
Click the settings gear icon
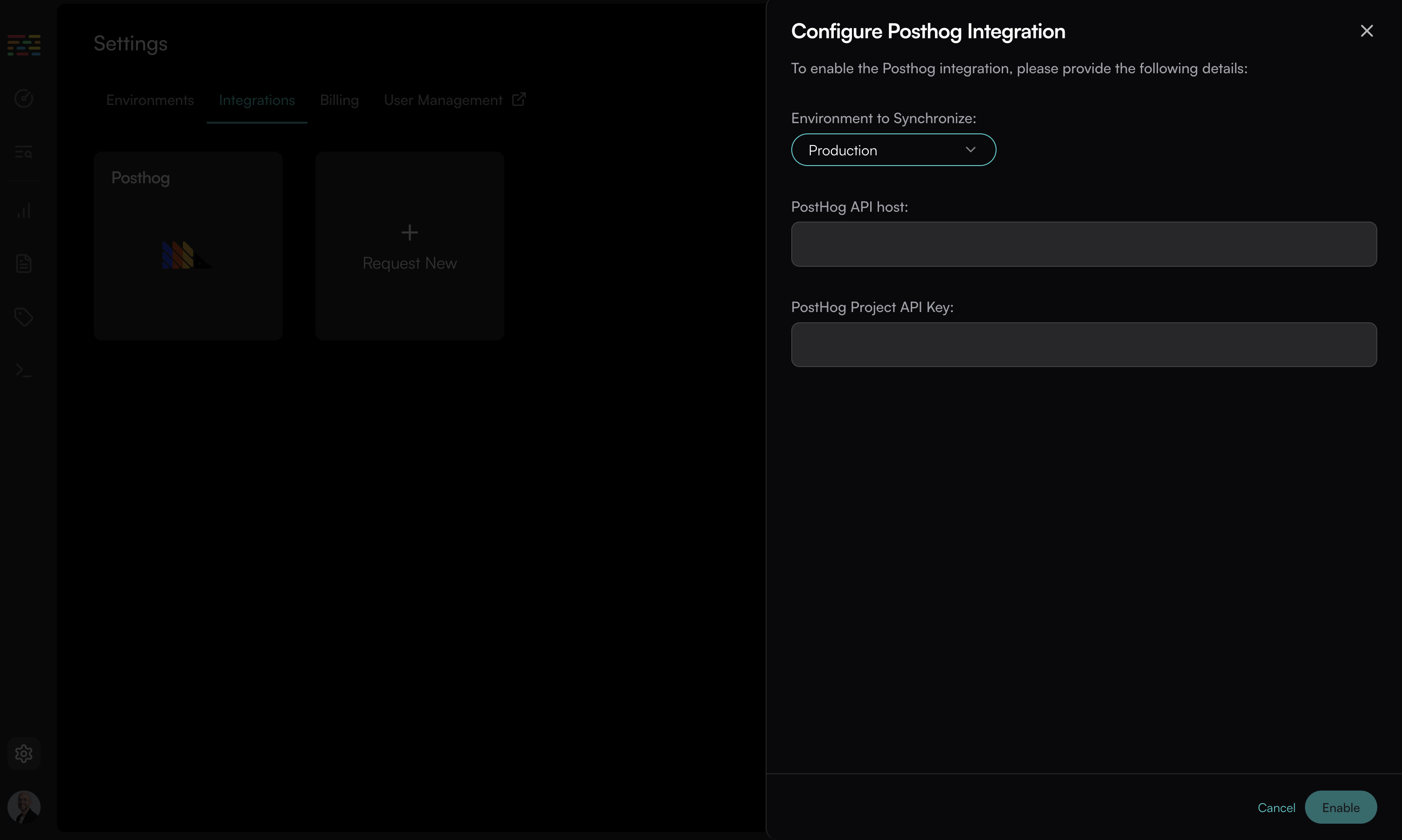(24, 753)
